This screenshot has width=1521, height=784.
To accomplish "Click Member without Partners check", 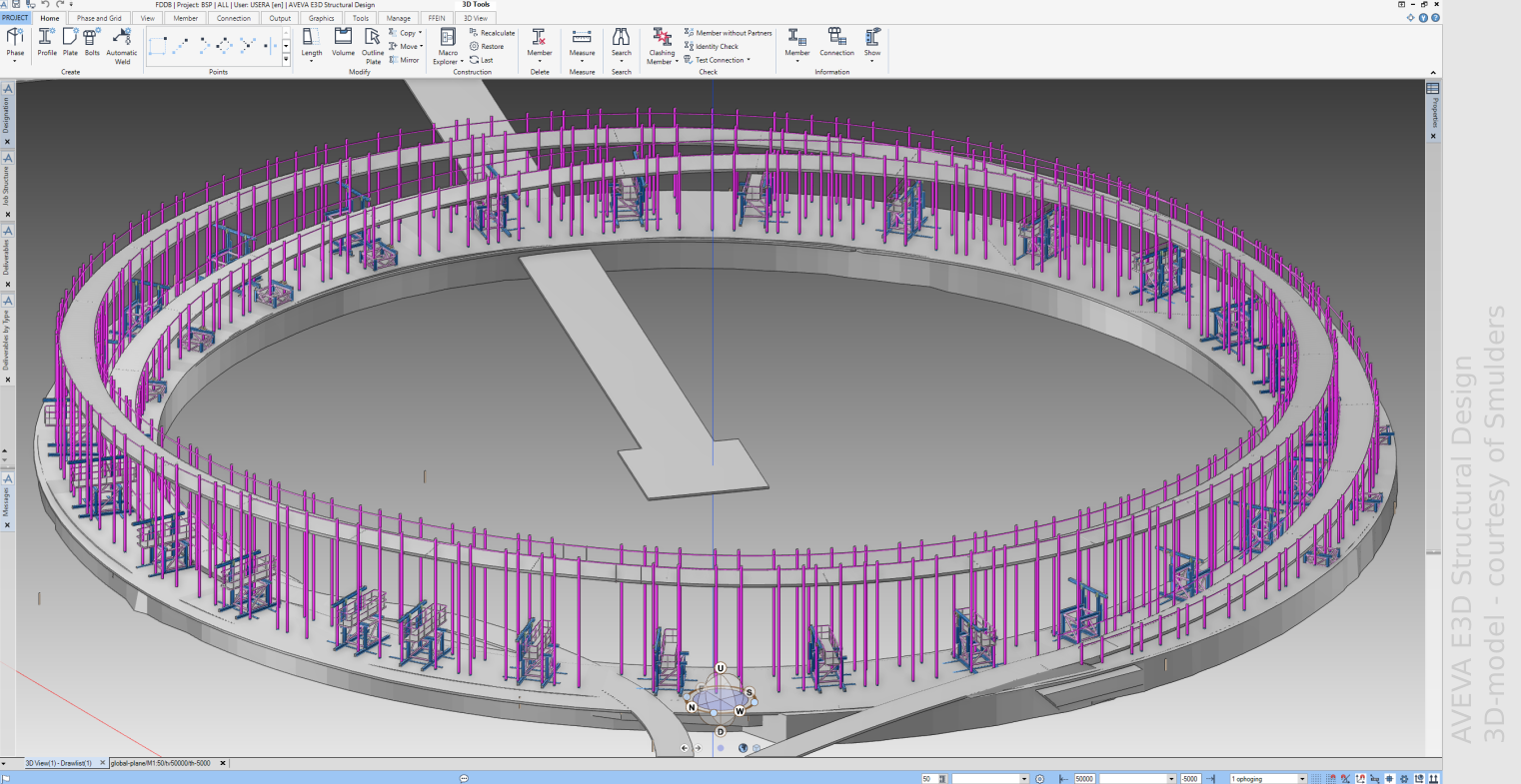I will pyautogui.click(x=729, y=33).
